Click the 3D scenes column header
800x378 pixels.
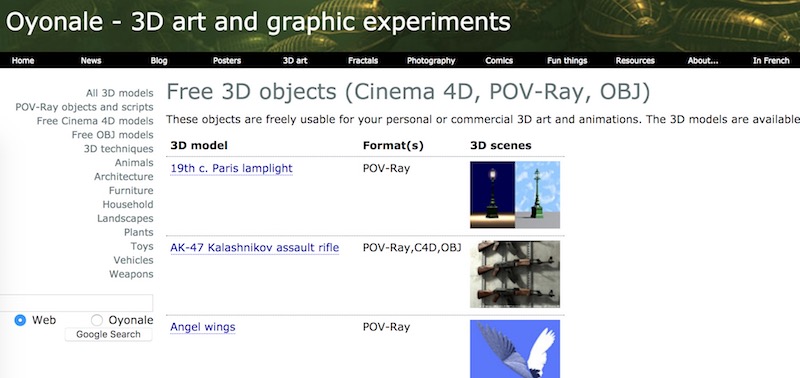(x=501, y=146)
